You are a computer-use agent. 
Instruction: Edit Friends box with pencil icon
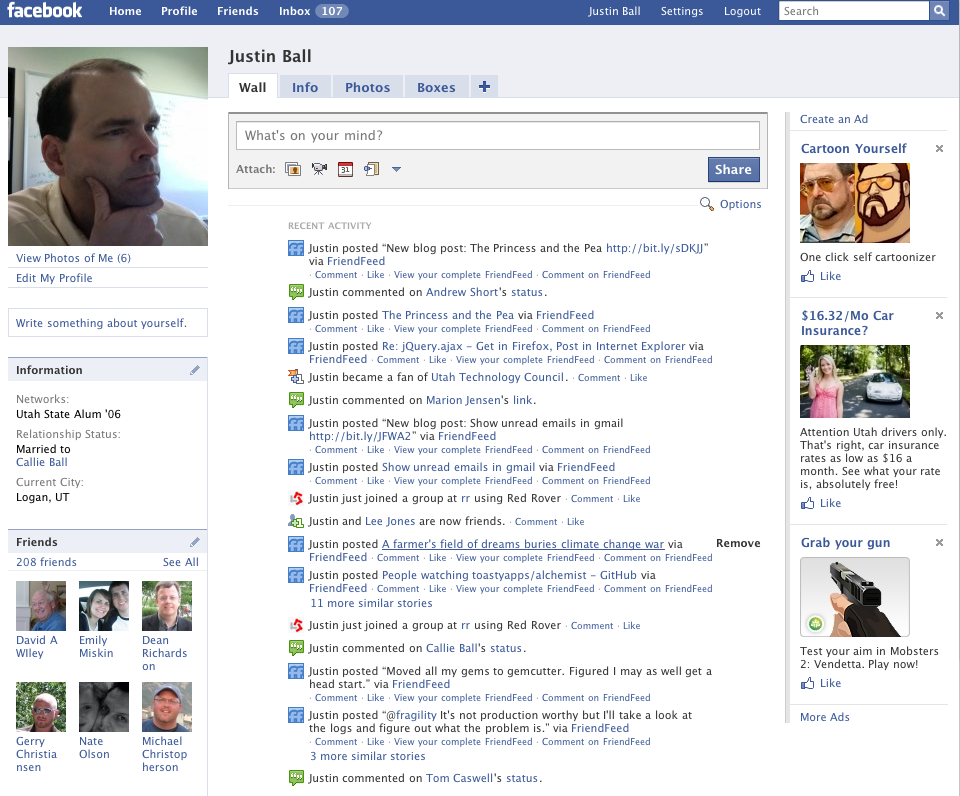pyautogui.click(x=195, y=542)
